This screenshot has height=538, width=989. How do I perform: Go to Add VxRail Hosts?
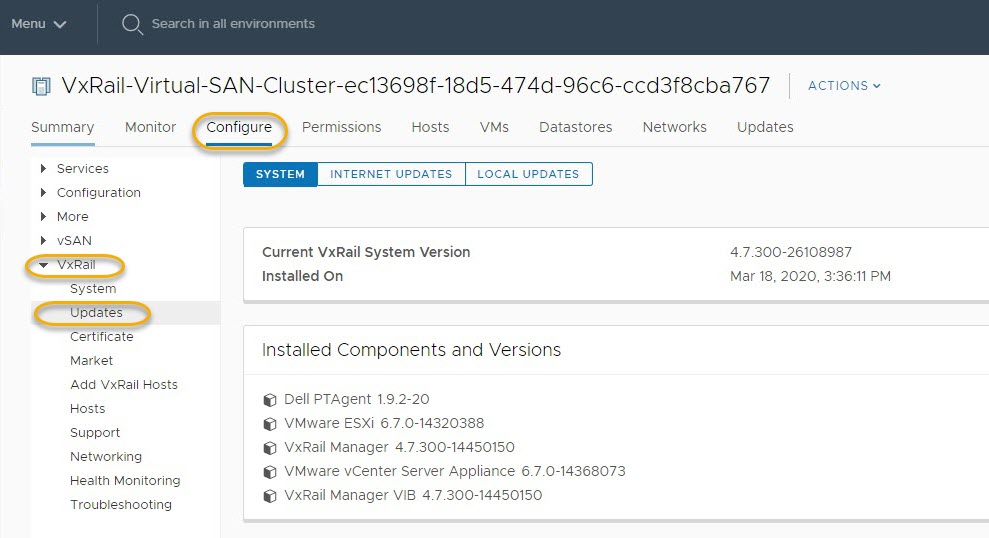tap(124, 385)
